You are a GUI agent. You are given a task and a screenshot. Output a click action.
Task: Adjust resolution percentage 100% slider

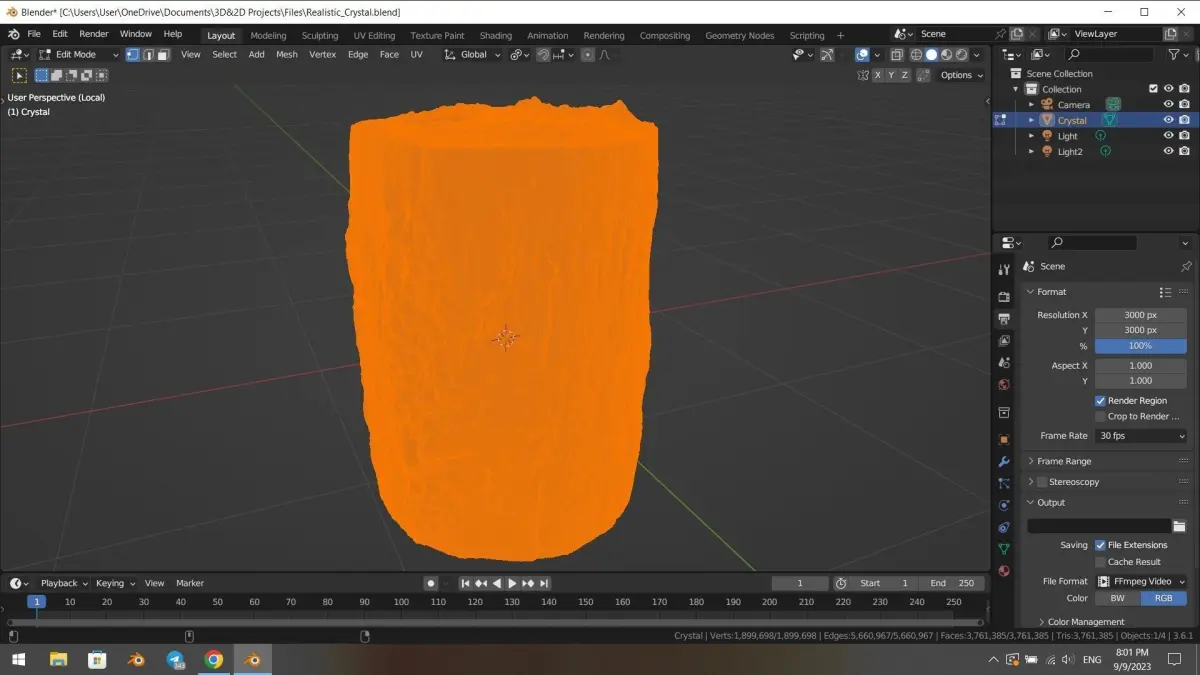point(1141,346)
